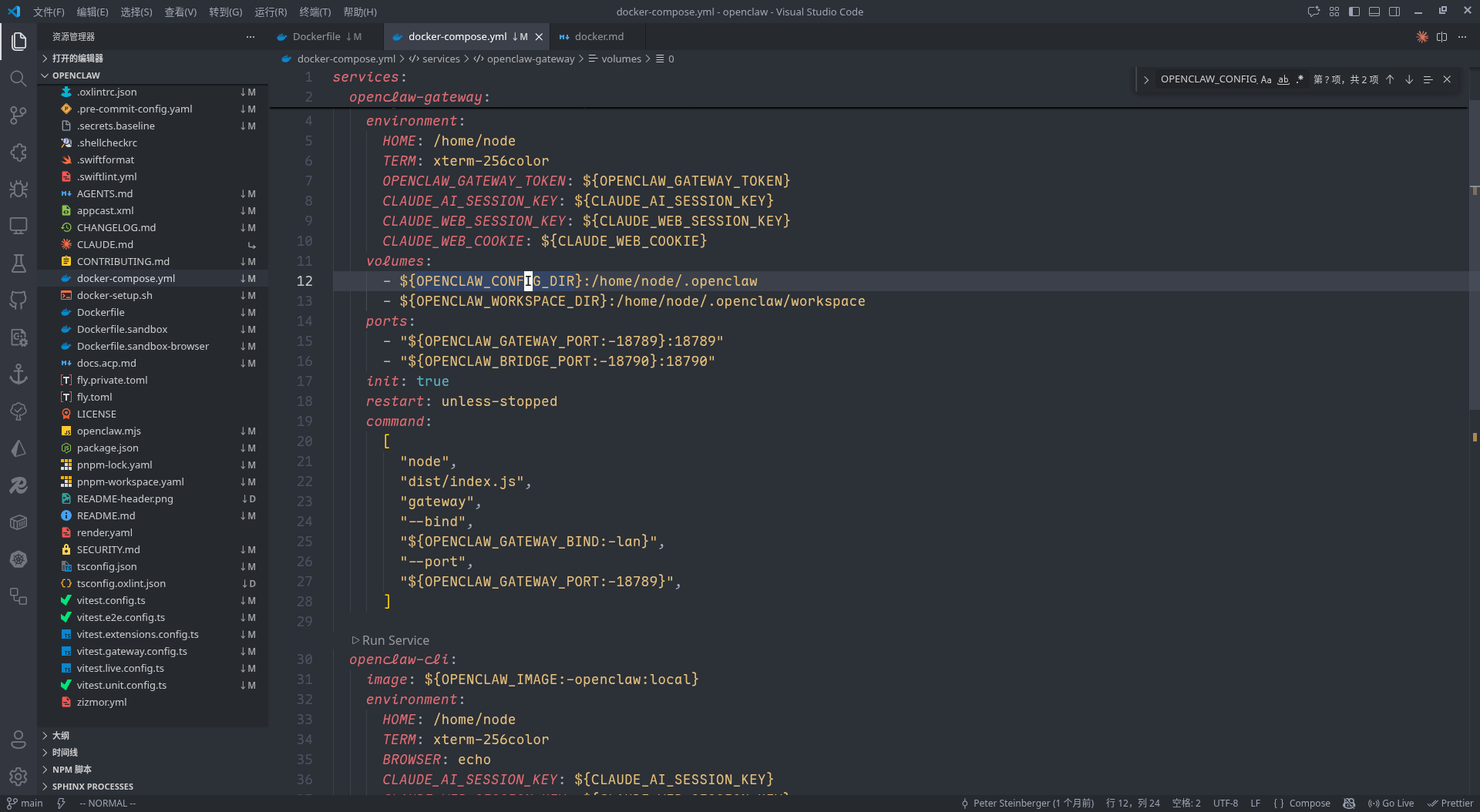The height and width of the screenshot is (812, 1480).
Task: Toggle secondary side bar visibility
Action: pyautogui.click(x=1394, y=12)
